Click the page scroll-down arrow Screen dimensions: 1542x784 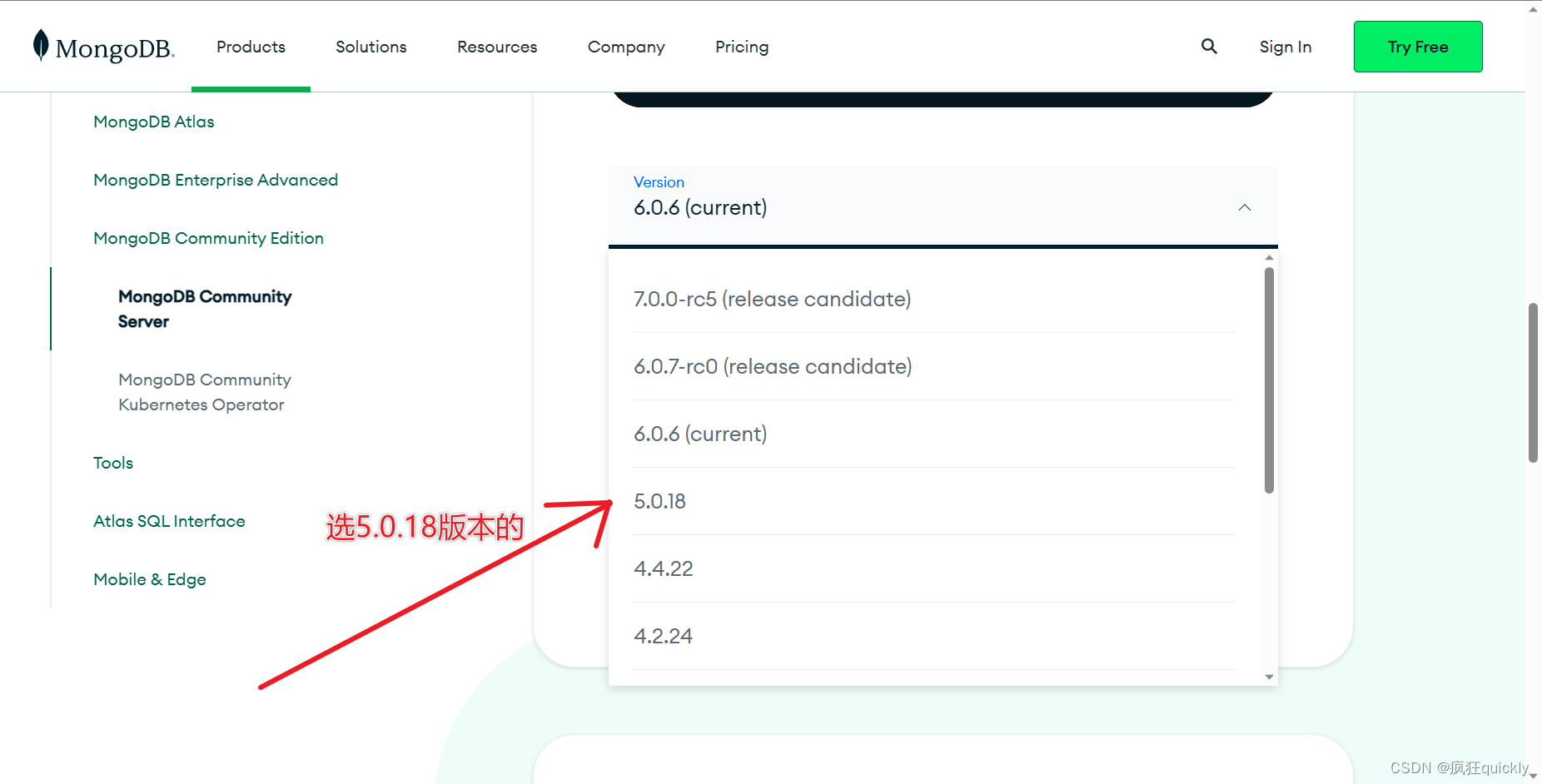(x=1533, y=776)
